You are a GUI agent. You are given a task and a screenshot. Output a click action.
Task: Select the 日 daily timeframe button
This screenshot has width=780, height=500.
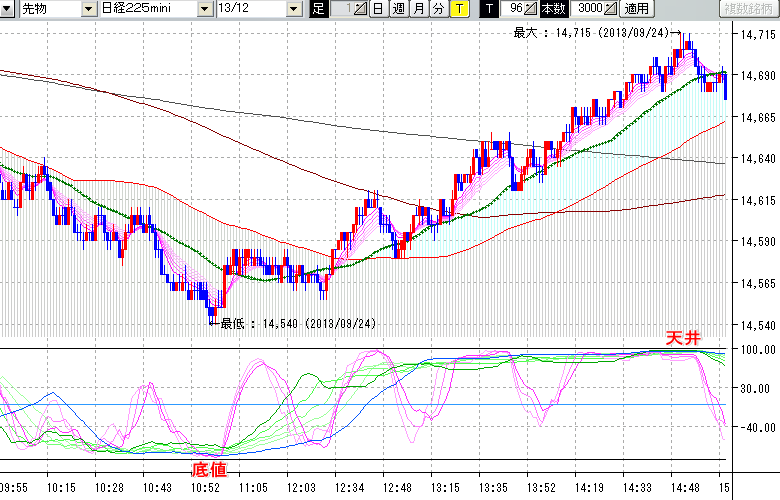(x=377, y=9)
